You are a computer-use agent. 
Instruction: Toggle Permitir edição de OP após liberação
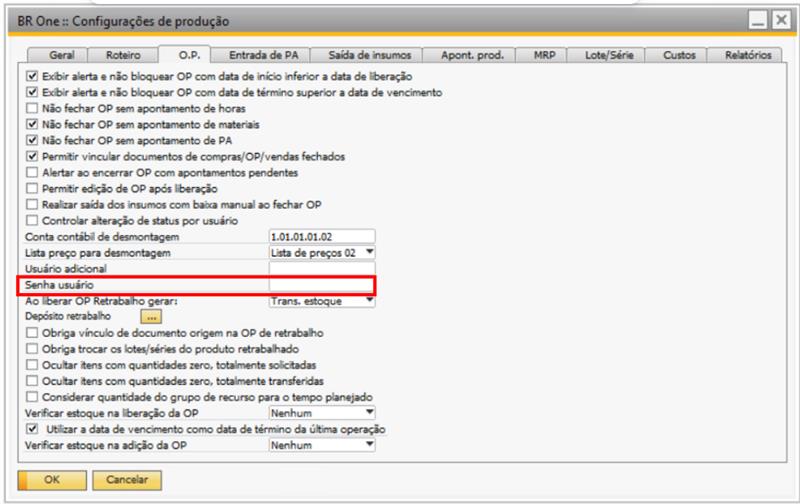[31, 188]
